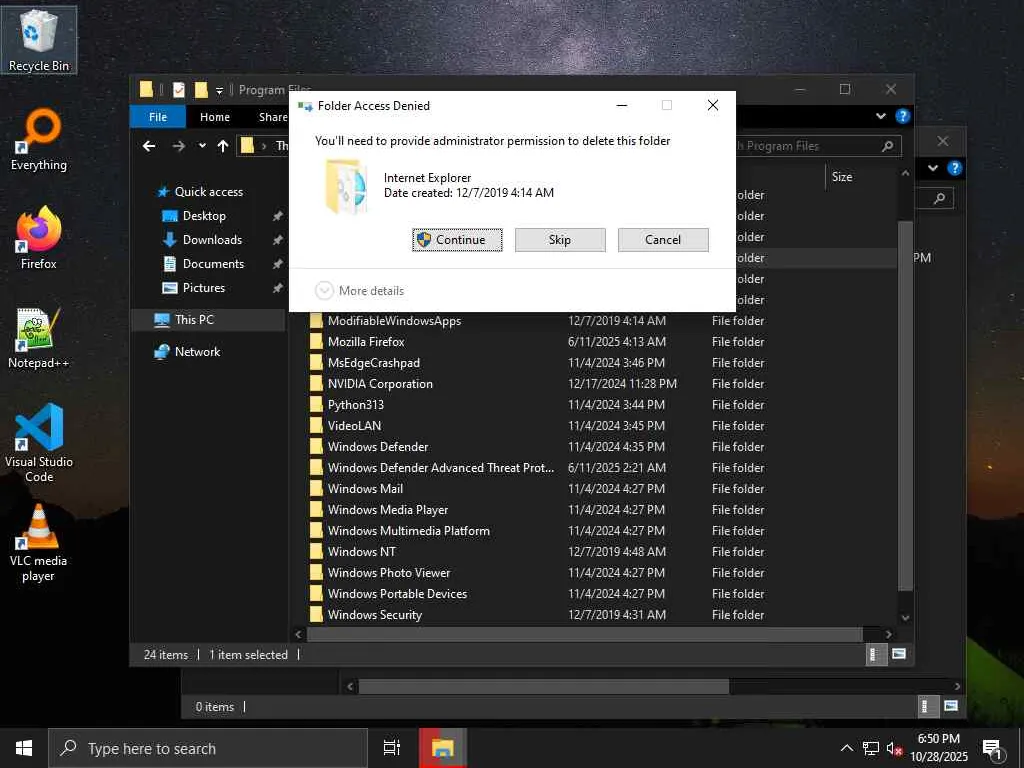Open the notification center icon

click(x=993, y=749)
